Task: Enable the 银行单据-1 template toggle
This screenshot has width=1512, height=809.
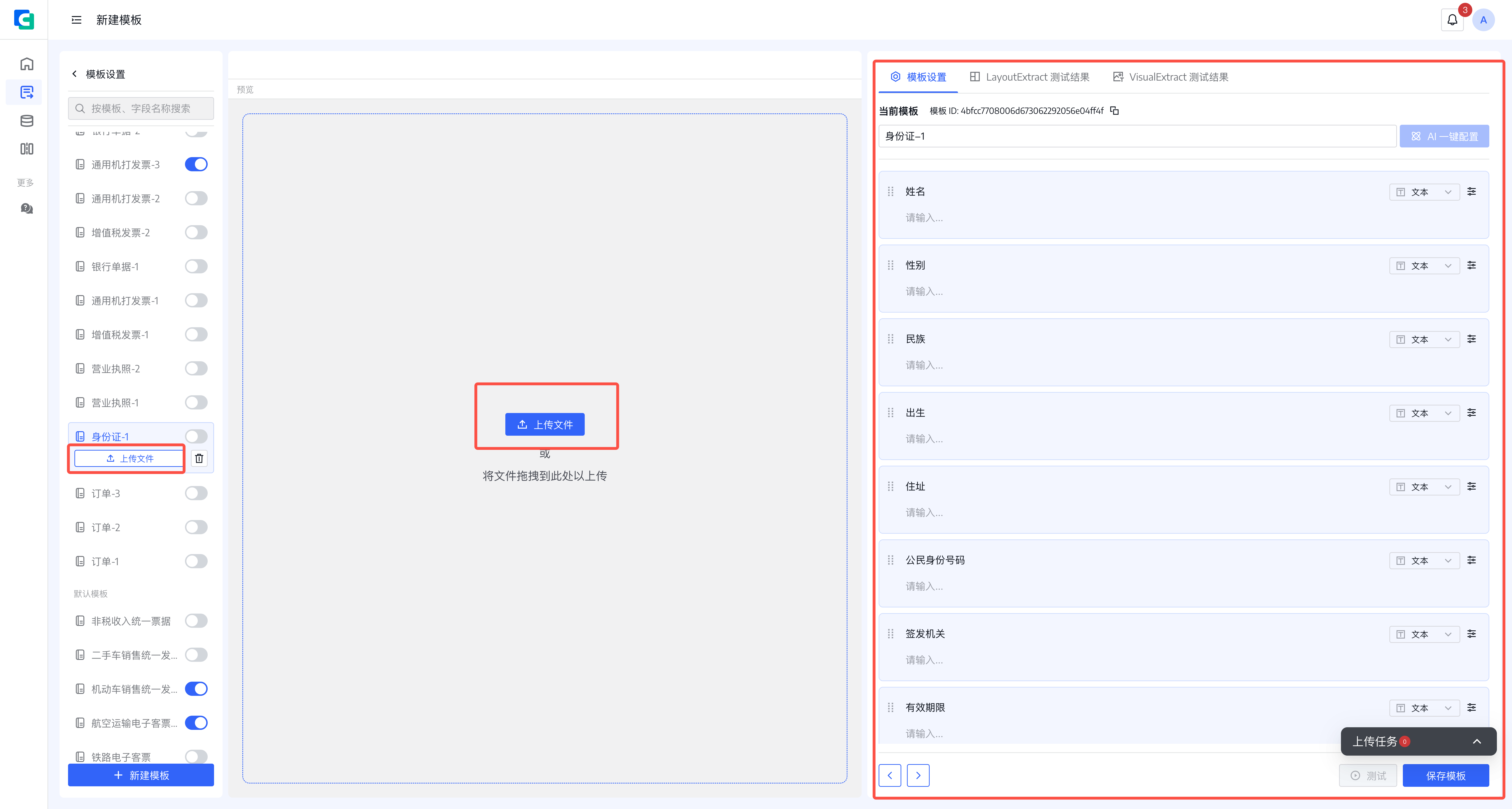Action: (x=196, y=267)
